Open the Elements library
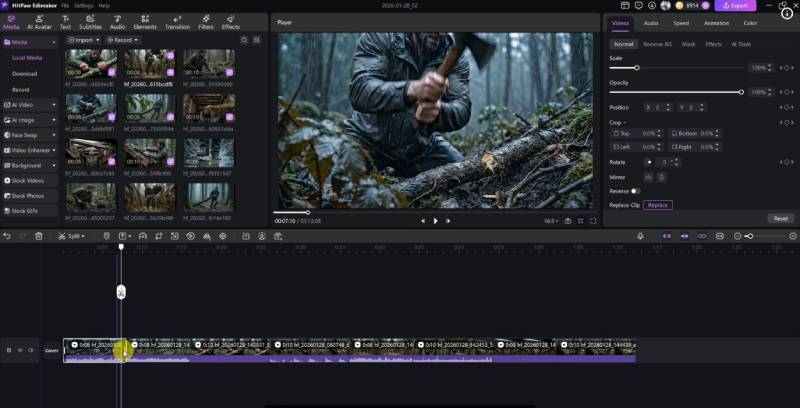This screenshot has height=408, width=800. click(x=145, y=22)
